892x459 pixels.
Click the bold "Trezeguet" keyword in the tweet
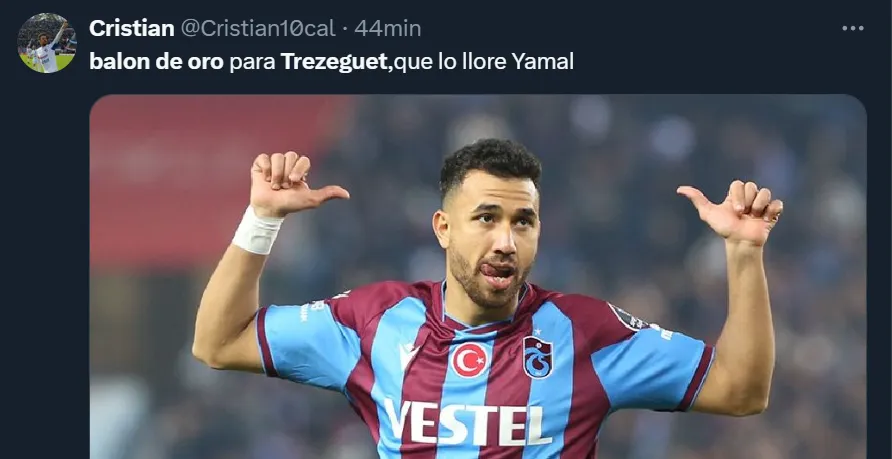tap(334, 62)
